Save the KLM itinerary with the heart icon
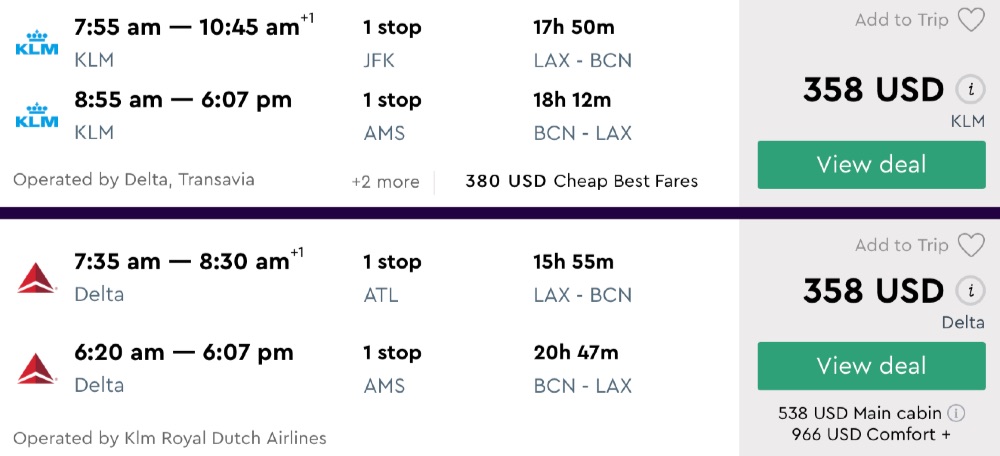Screen dimensions: 1000x456 tap(970, 20)
